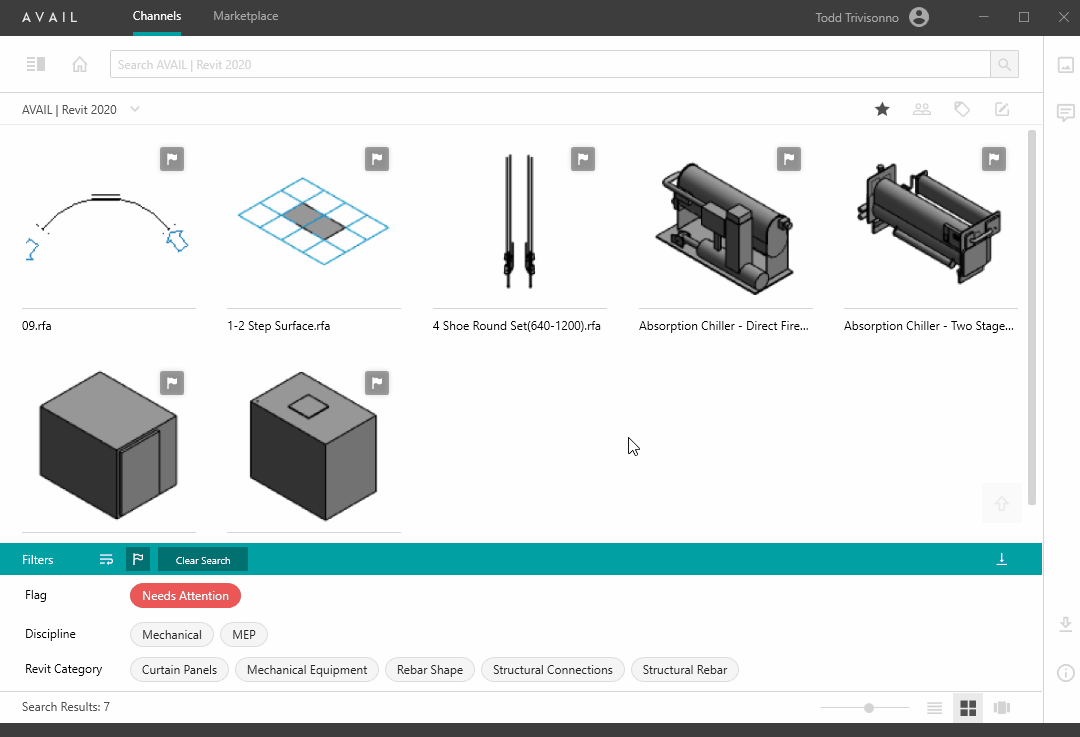Open the channel members icon

coord(922,109)
